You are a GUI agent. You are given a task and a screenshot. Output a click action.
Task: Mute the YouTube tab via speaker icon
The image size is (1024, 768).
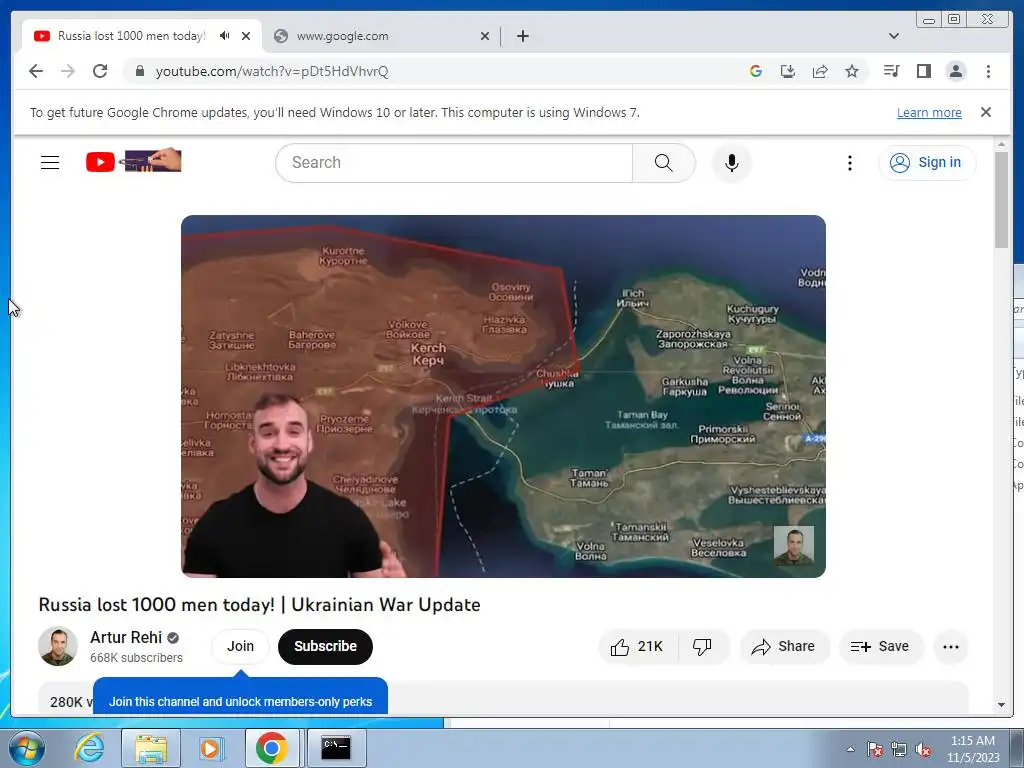click(x=225, y=36)
